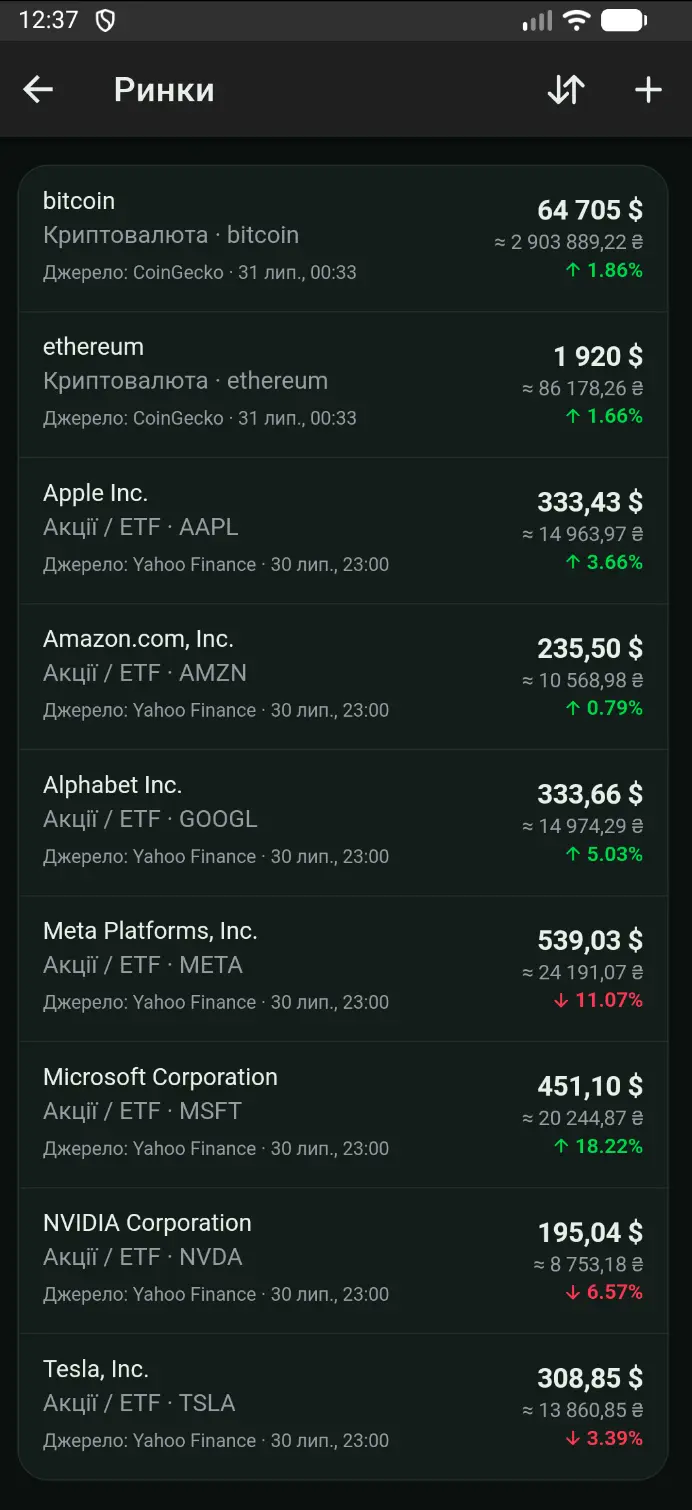
Task: Open the bitcoin market row
Action: coord(343,239)
